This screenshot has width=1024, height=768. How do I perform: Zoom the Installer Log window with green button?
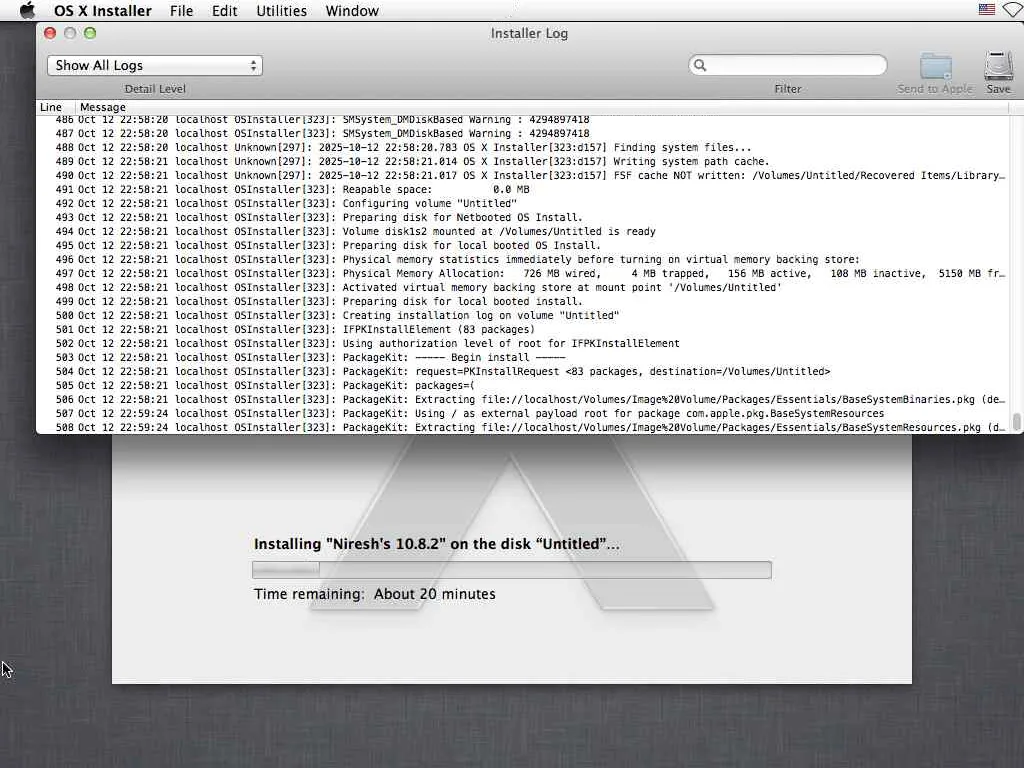coord(90,33)
